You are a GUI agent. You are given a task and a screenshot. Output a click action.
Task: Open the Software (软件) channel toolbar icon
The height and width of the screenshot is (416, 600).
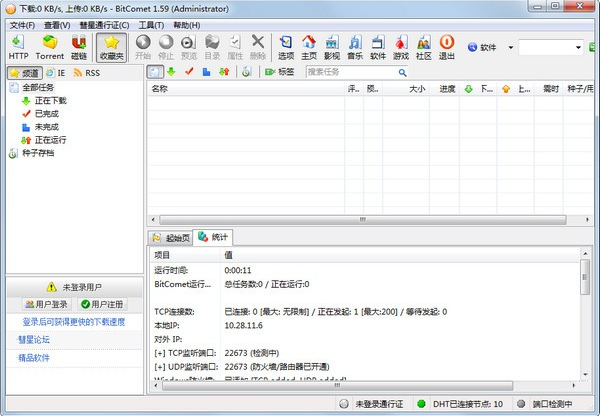pos(378,47)
